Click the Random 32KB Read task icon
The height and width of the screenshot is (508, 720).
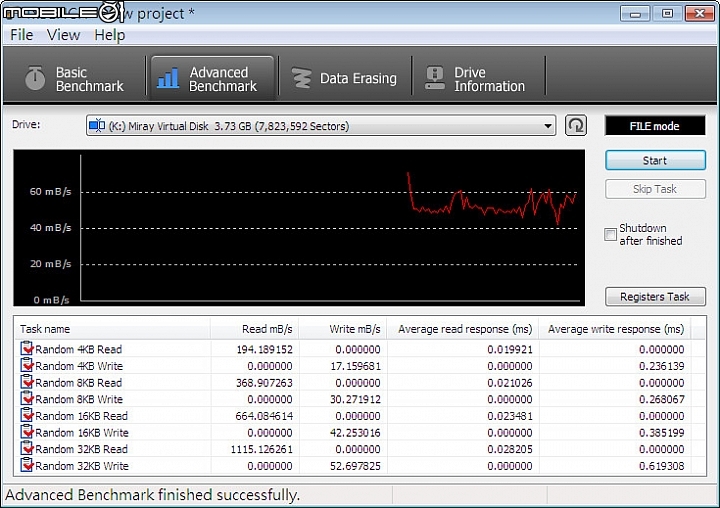[x=27, y=448]
